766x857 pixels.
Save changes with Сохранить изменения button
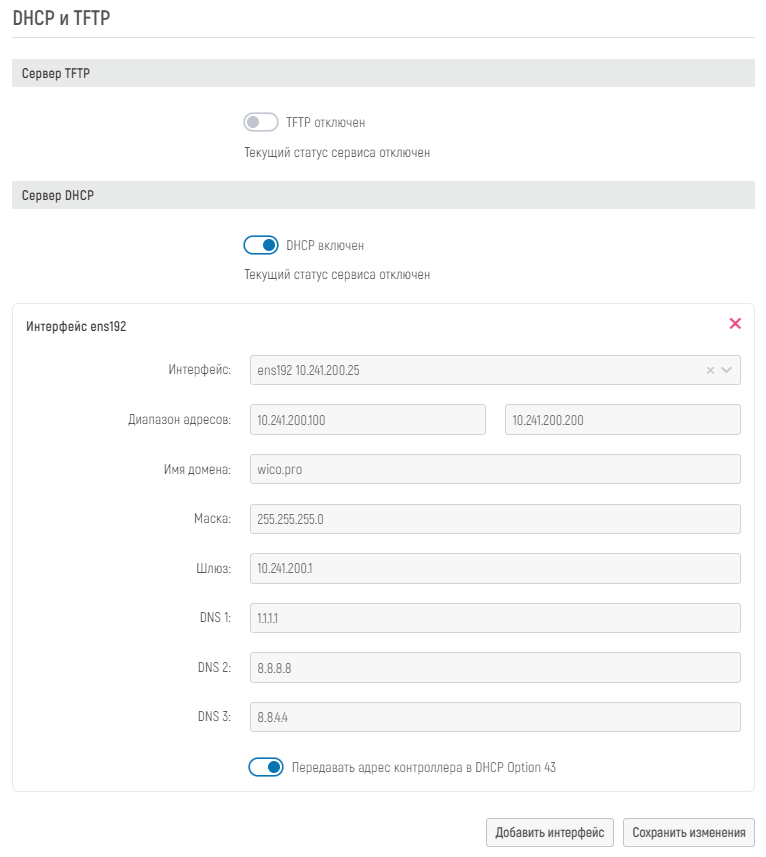tap(689, 832)
